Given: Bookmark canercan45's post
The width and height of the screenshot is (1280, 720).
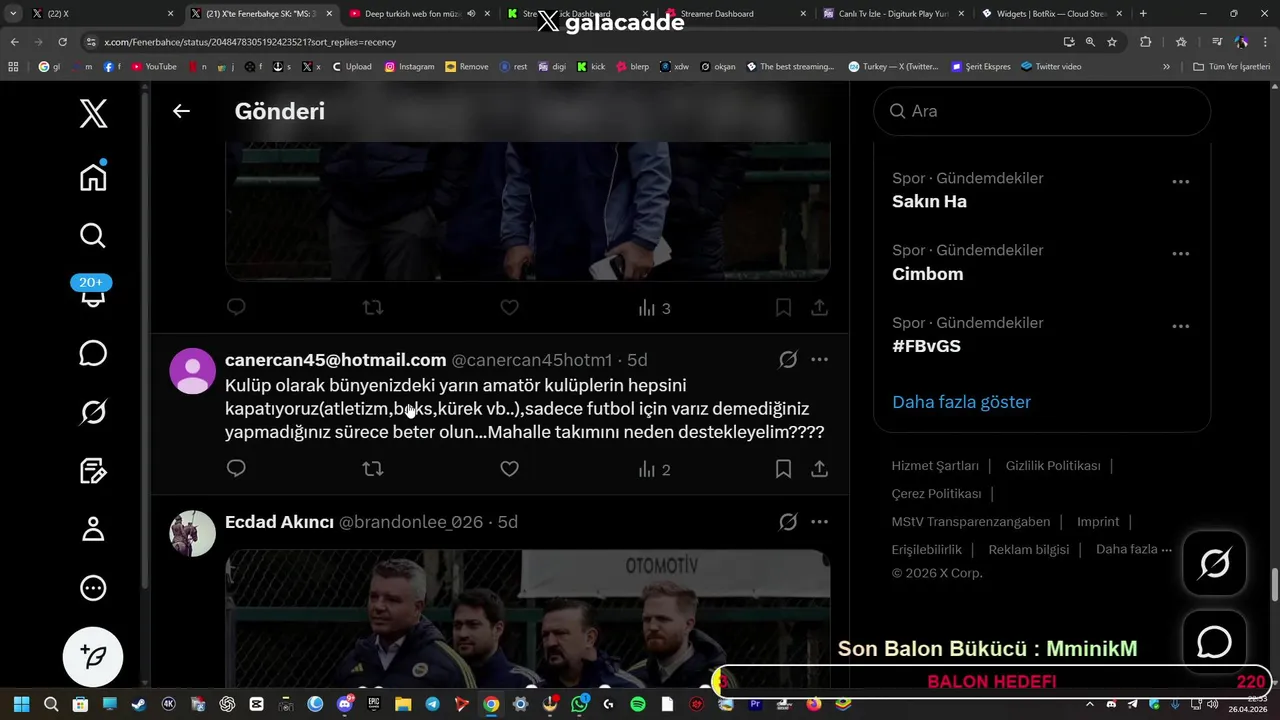Looking at the screenshot, I should pos(783,468).
